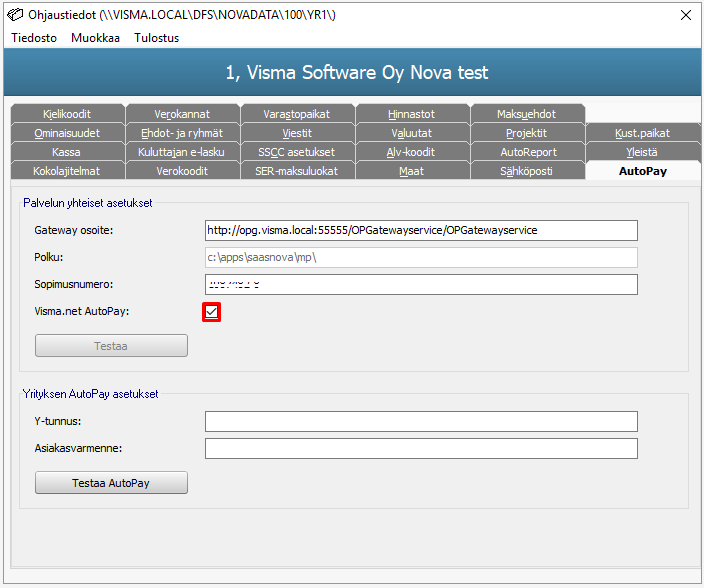Switch to the Sähköposti tab

(x=527, y=171)
